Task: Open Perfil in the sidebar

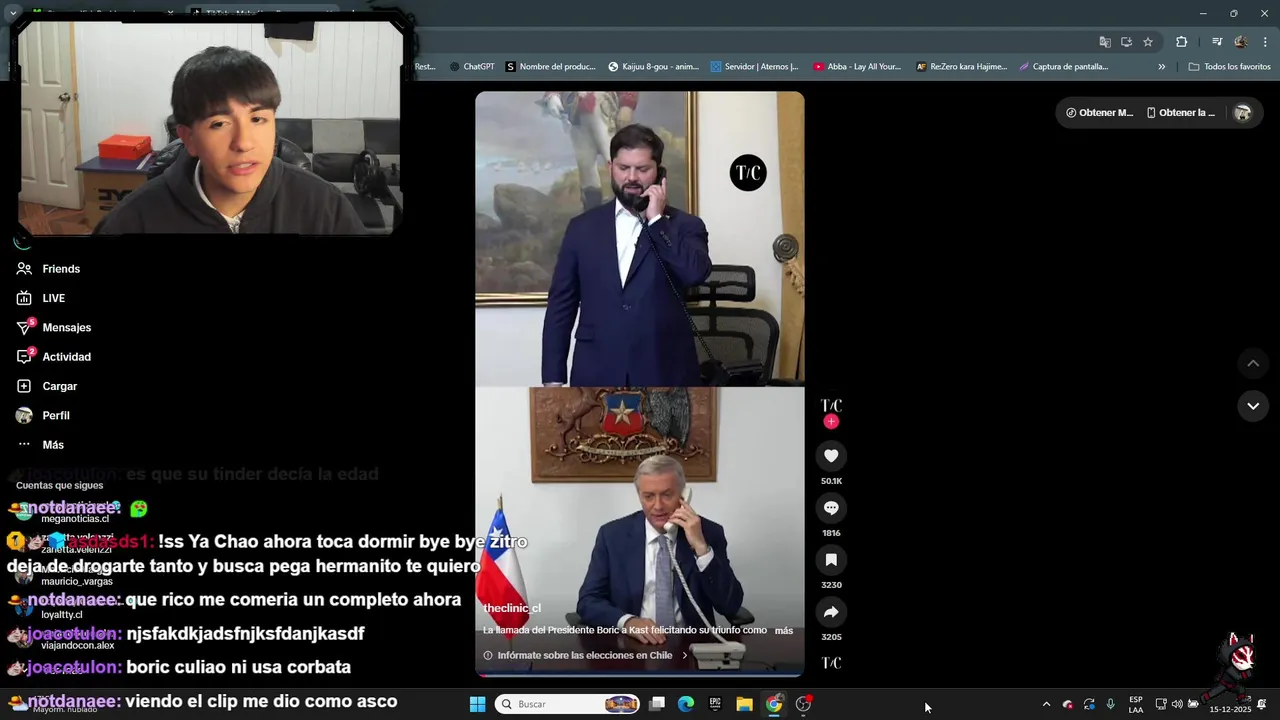Action: click(43, 415)
